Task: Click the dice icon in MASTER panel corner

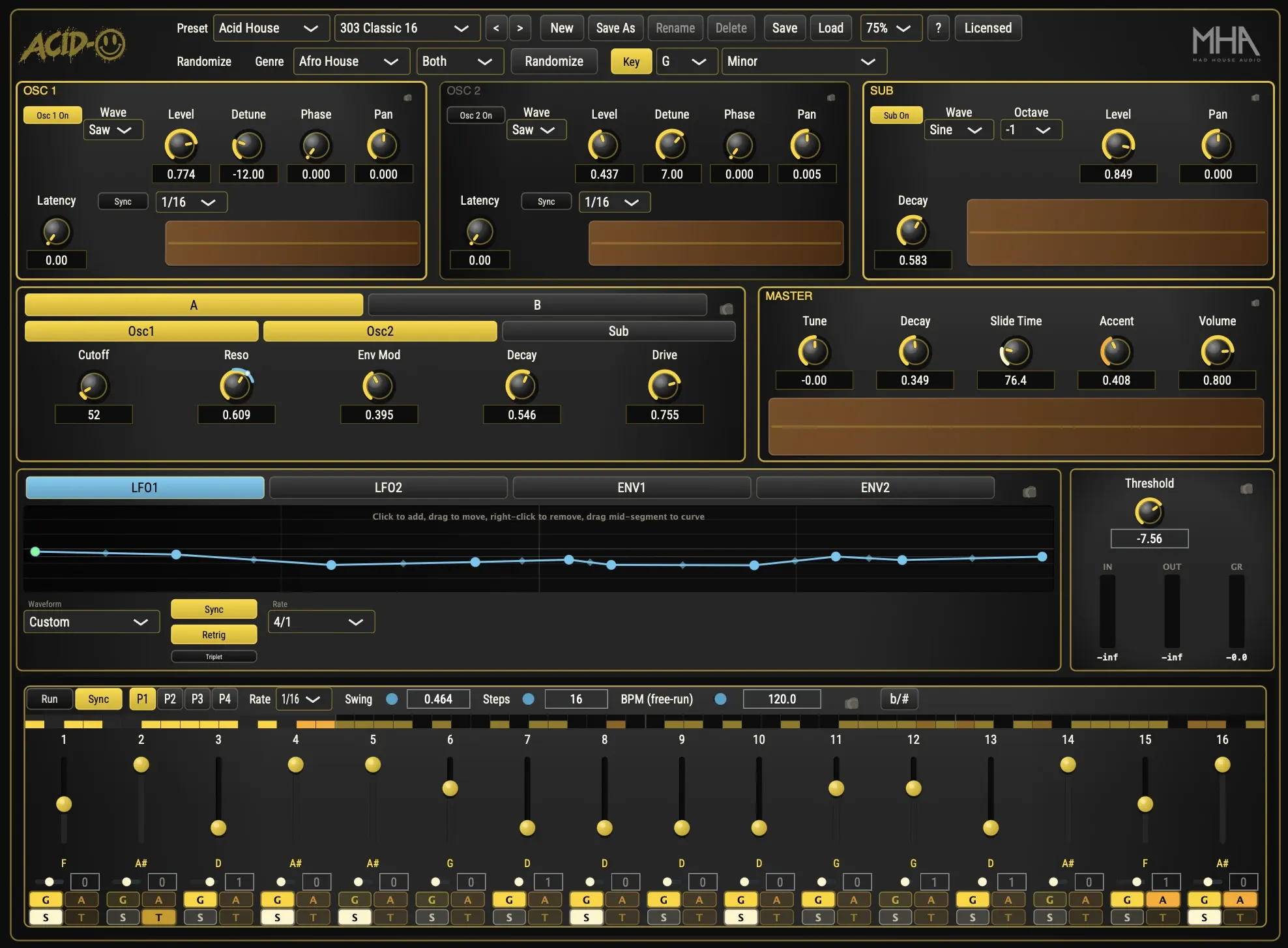Action: click(x=1255, y=303)
